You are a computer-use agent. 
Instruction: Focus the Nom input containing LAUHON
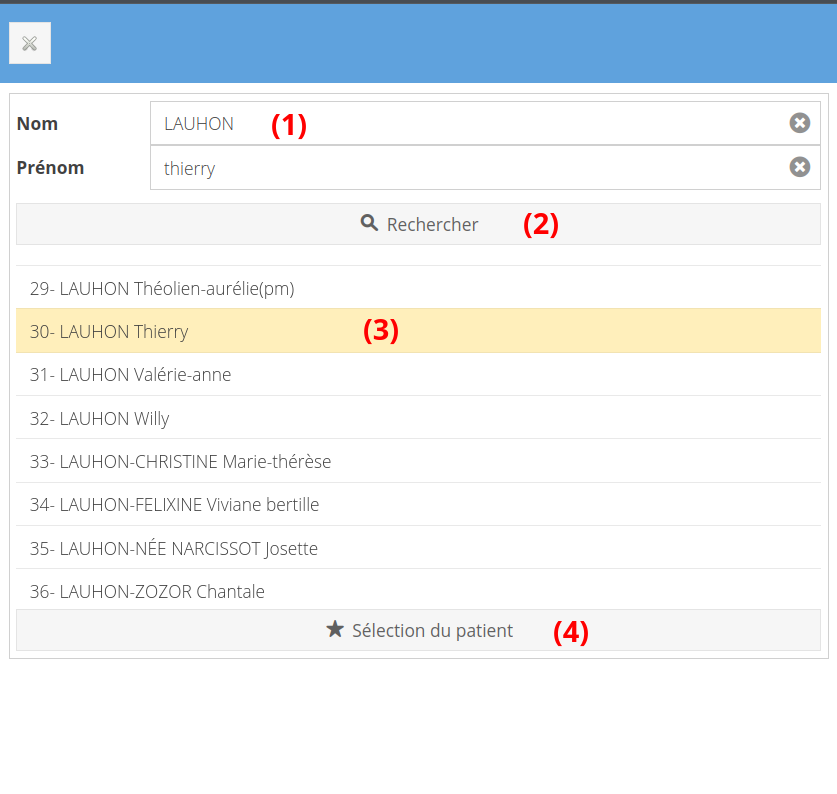click(x=470, y=123)
